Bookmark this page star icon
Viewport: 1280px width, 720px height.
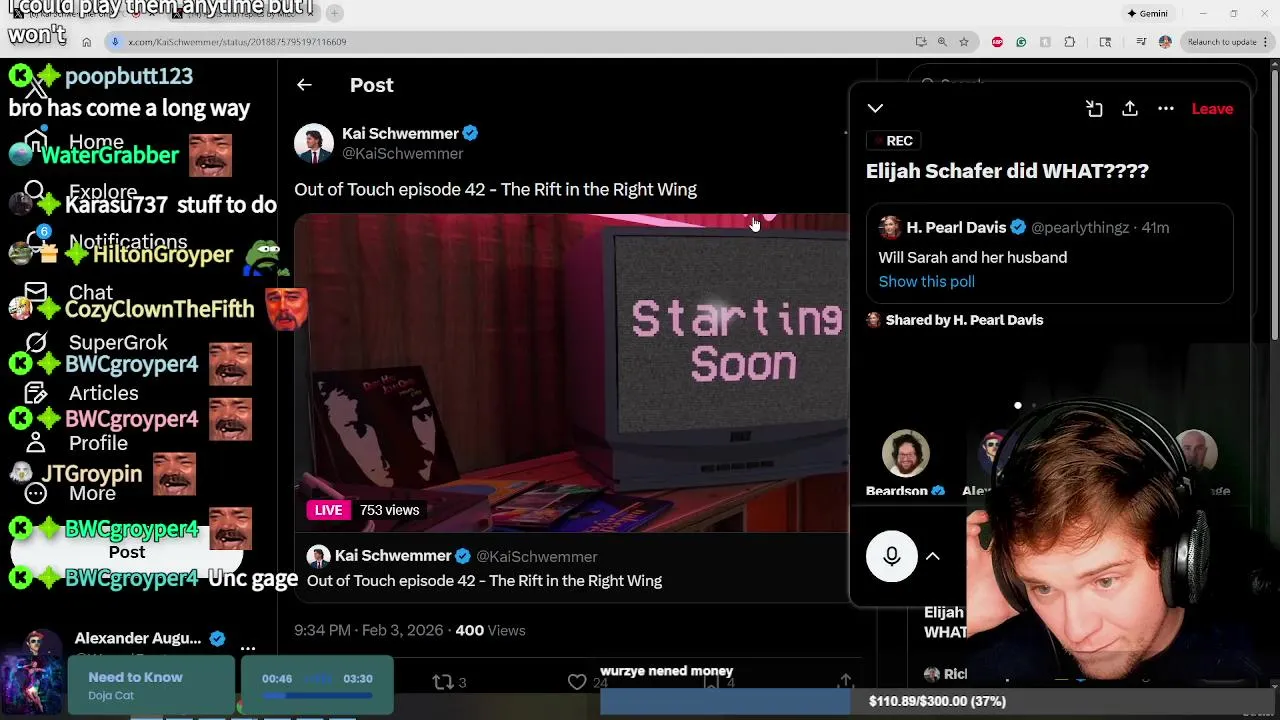(964, 42)
